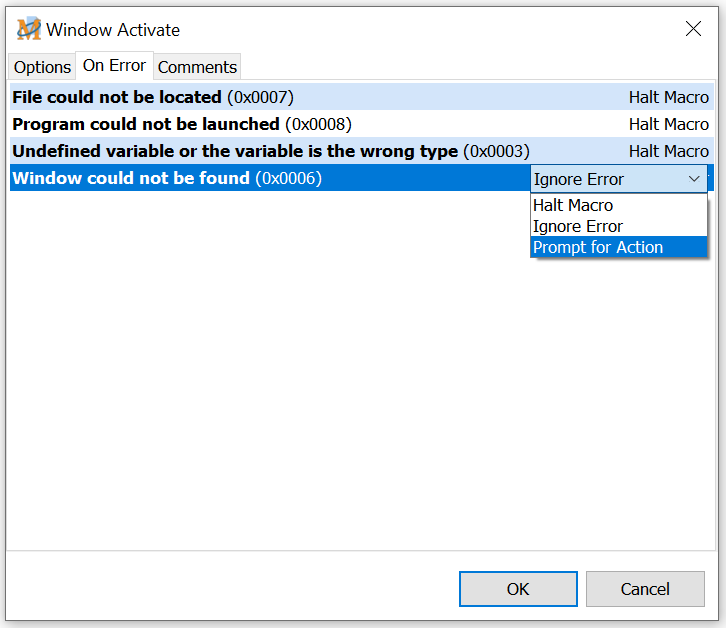Click the Ignore Error combo box field
This screenshot has width=726, height=628.
(605, 179)
